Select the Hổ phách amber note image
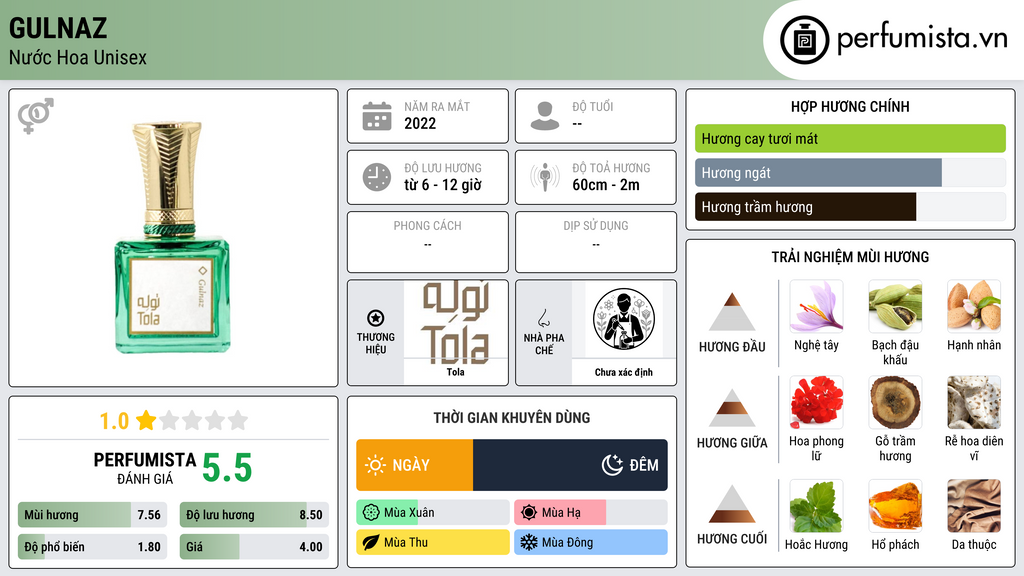The height and width of the screenshot is (576, 1024). coord(895,506)
